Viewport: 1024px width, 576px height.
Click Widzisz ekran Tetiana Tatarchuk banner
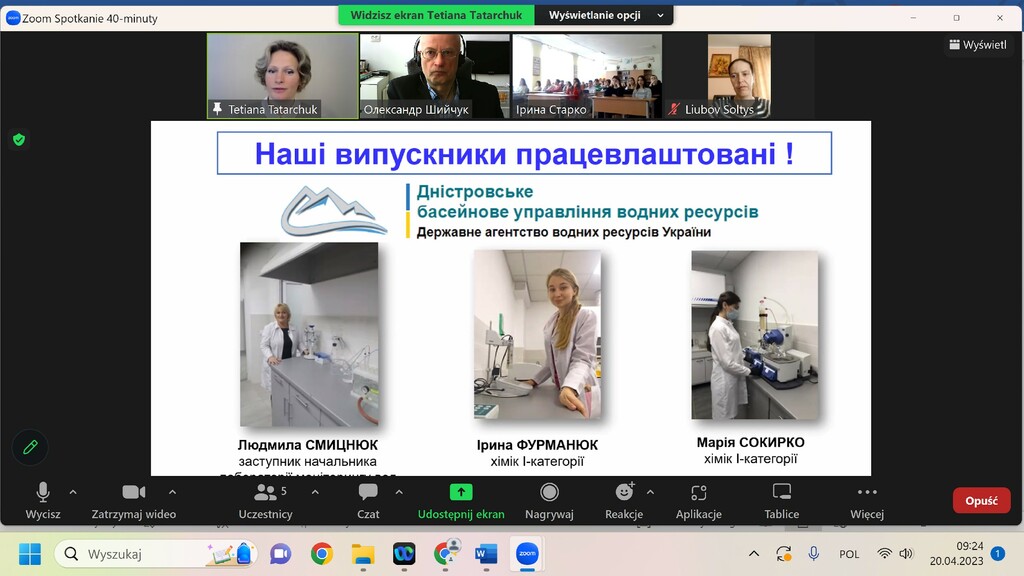[436, 15]
